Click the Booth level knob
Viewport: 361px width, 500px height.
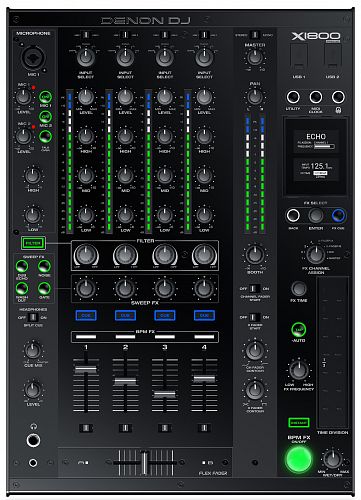[x=255, y=255]
